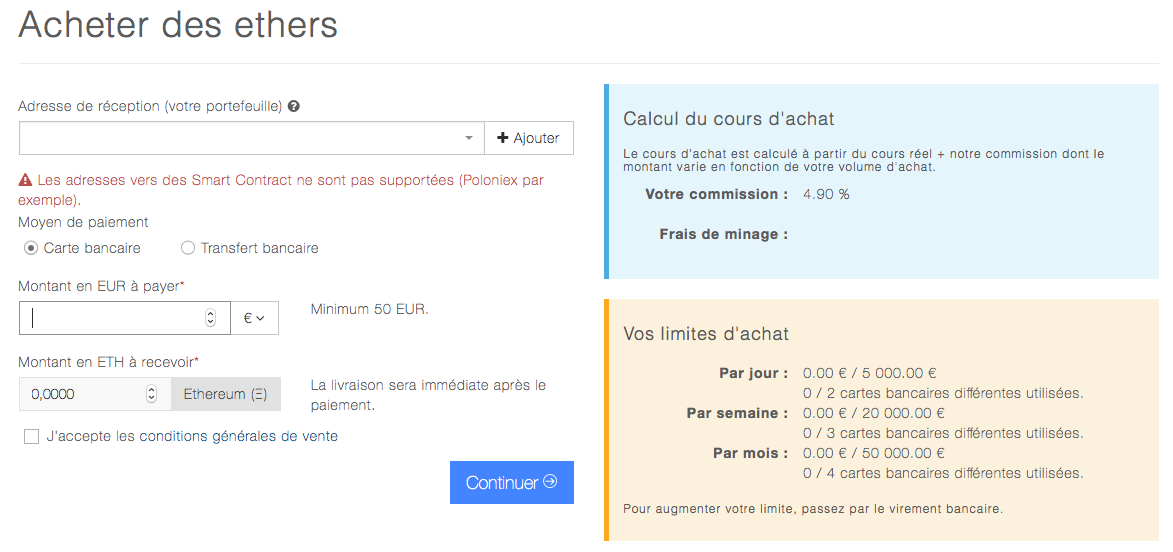
Task: Click the help question mark icon
Action: pyautogui.click(x=294, y=107)
